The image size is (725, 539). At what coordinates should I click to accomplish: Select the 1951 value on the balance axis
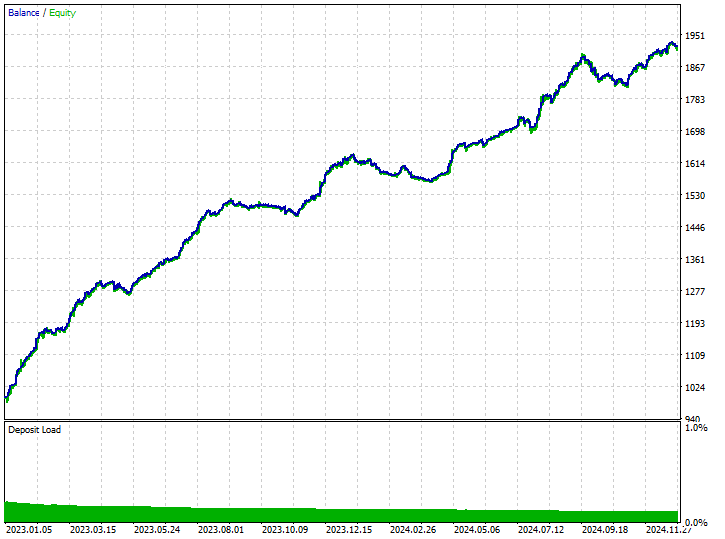(x=695, y=36)
